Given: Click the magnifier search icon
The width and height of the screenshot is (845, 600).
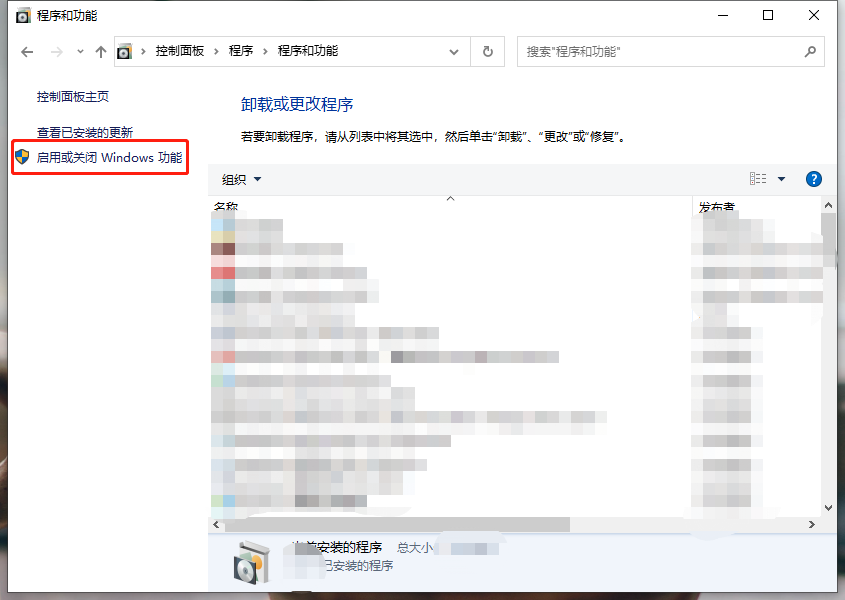Looking at the screenshot, I should (811, 52).
